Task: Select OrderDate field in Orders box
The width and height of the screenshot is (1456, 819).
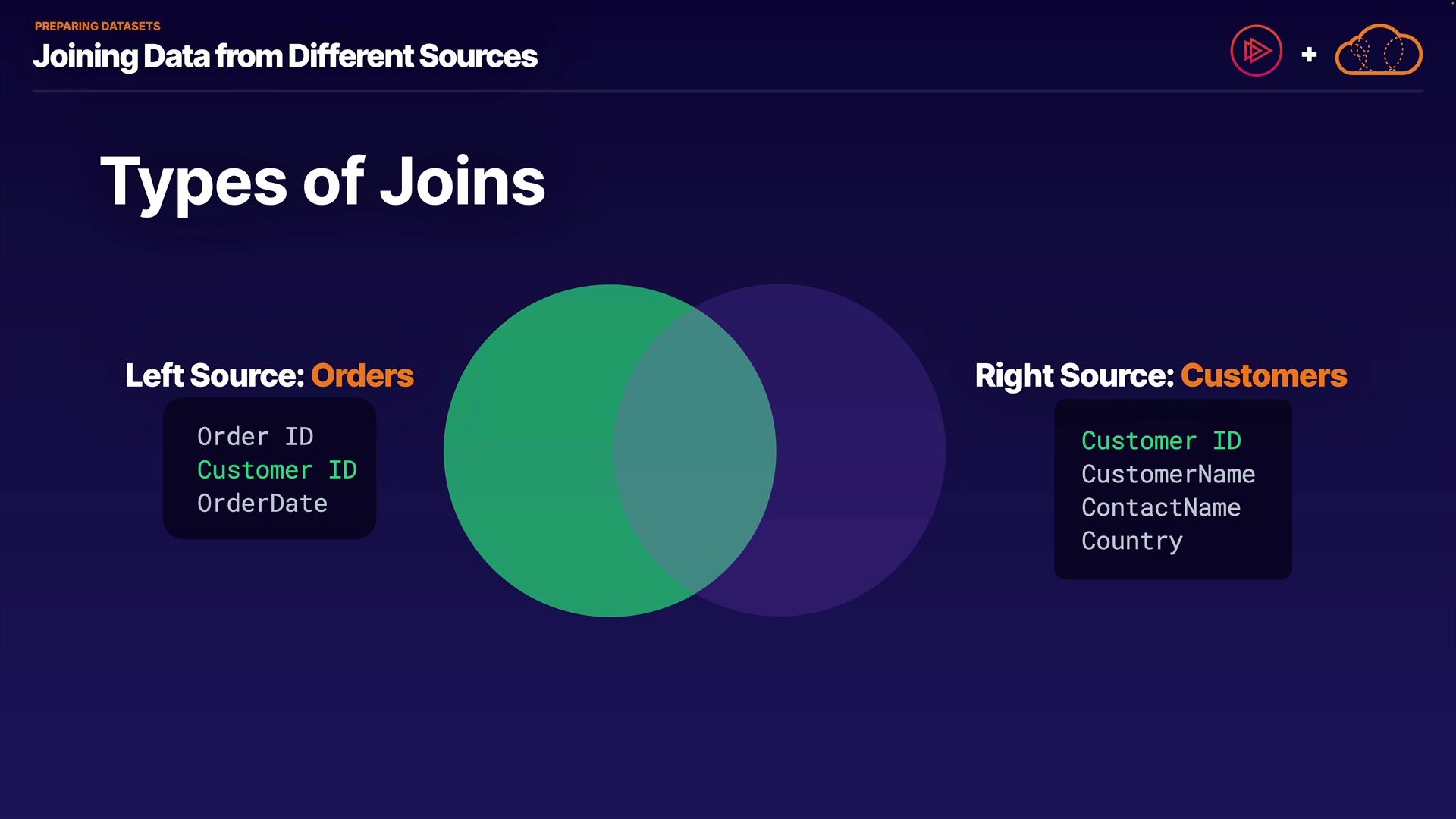Action: tap(262, 504)
